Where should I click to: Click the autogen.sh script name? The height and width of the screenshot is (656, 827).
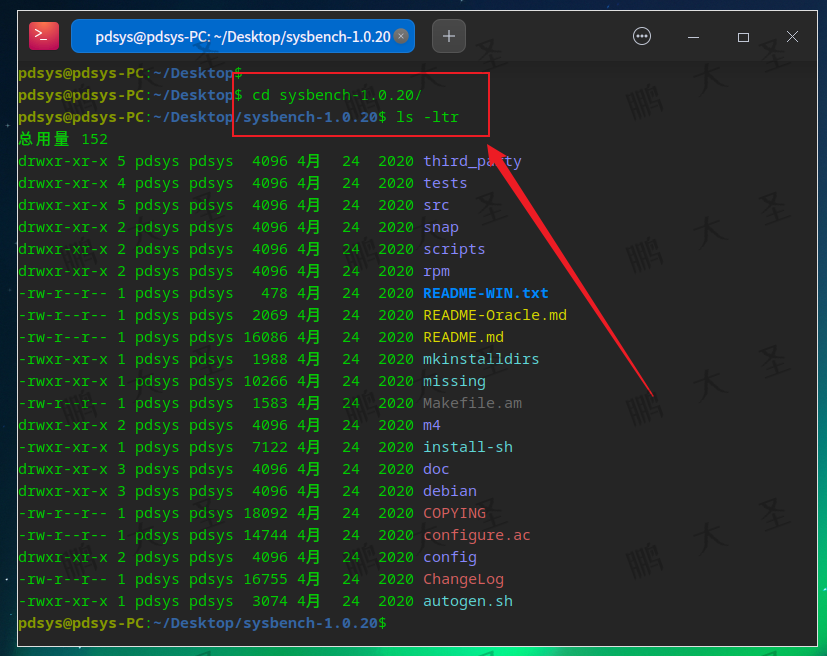click(x=470, y=600)
